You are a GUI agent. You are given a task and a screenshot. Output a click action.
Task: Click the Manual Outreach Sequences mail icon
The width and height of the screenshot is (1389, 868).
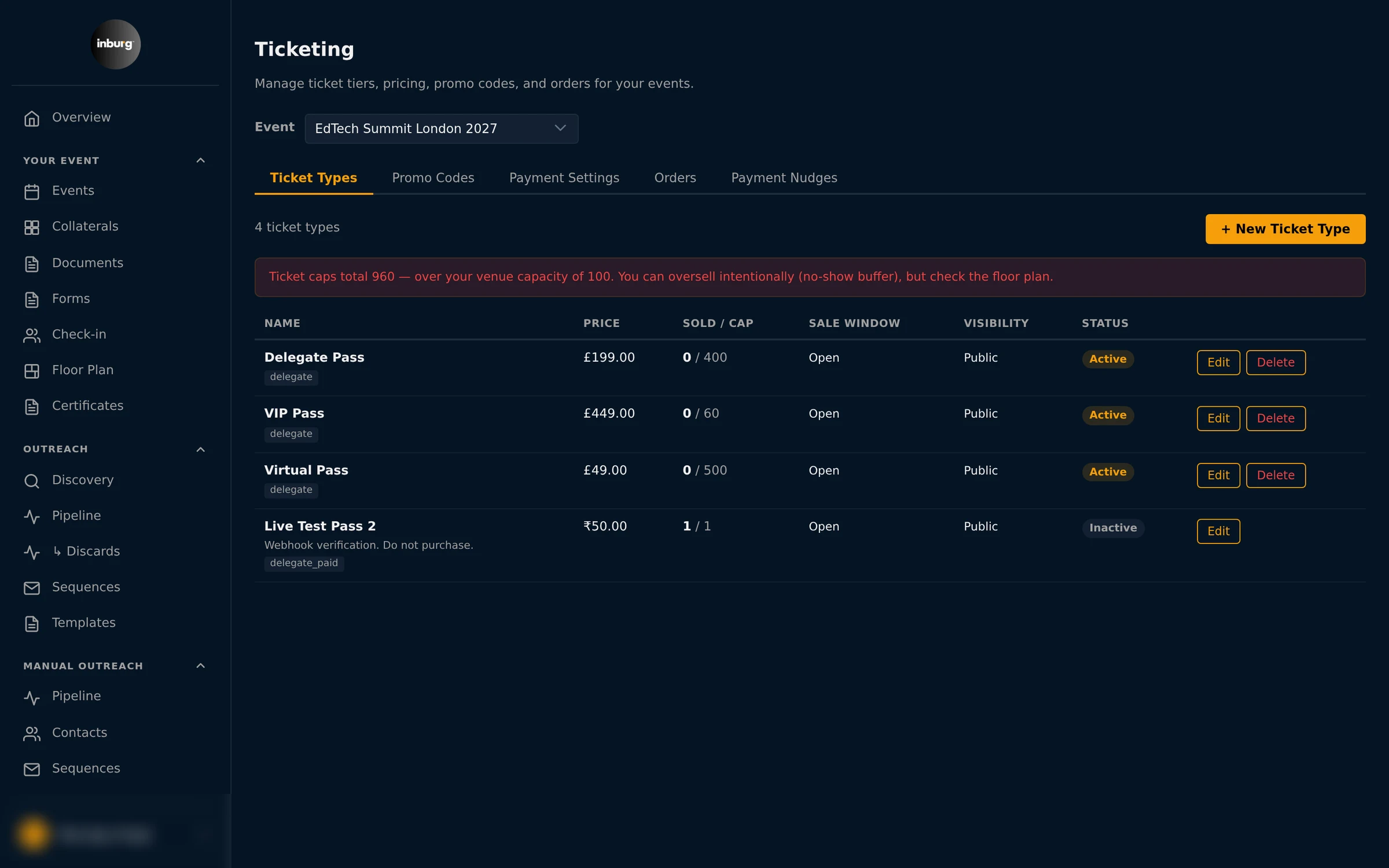coord(32,769)
